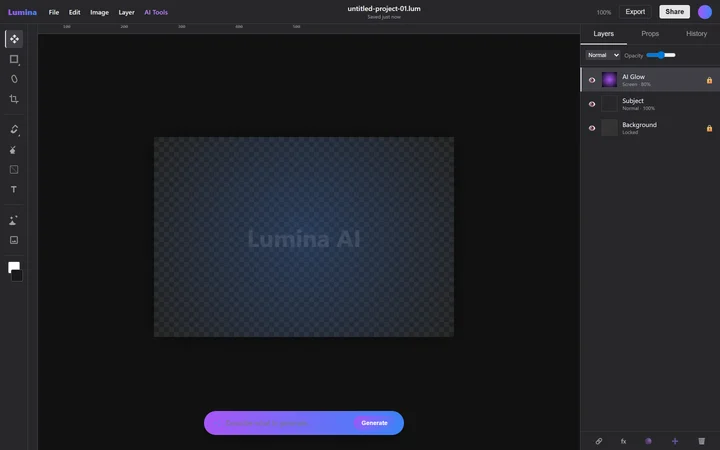Select the Lasso tool
The width and height of the screenshot is (720, 450).
pyautogui.click(x=14, y=79)
